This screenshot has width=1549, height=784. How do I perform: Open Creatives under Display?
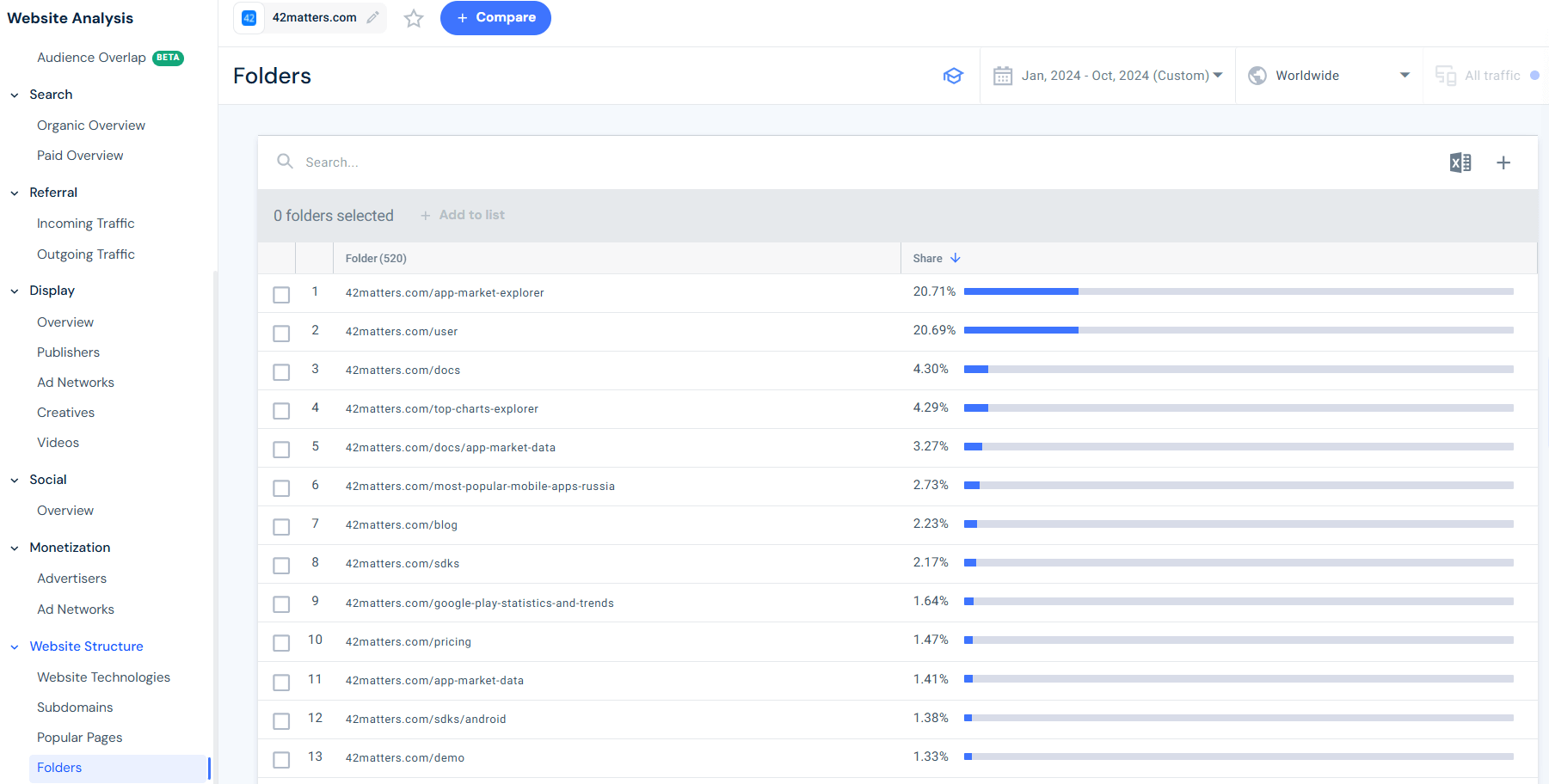click(66, 413)
